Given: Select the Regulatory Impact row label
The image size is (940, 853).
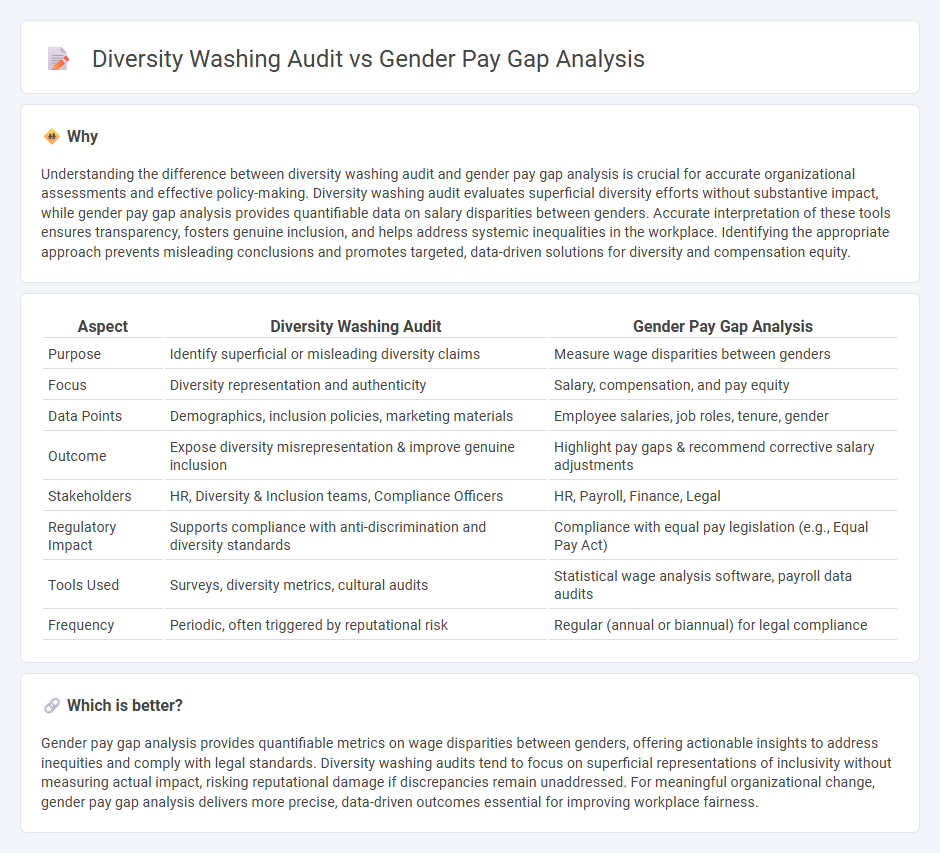Looking at the screenshot, I should tap(82, 536).
